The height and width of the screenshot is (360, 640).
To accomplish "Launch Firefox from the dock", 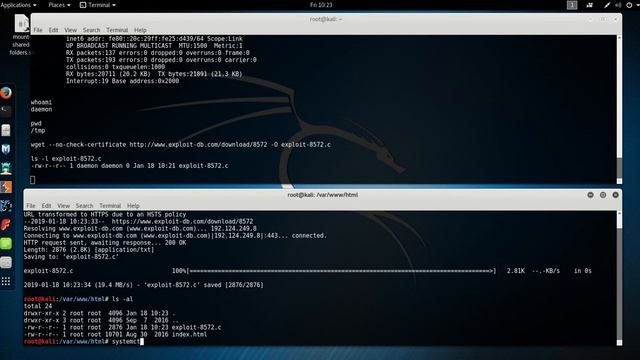I will [6, 93].
